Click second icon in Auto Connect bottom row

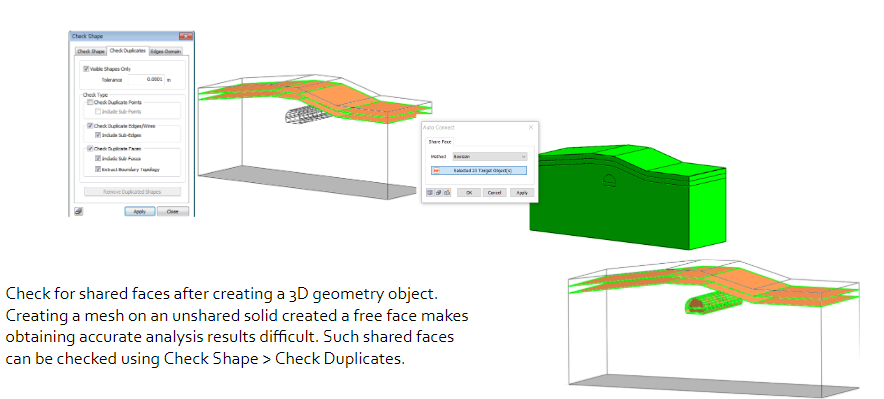[438, 193]
